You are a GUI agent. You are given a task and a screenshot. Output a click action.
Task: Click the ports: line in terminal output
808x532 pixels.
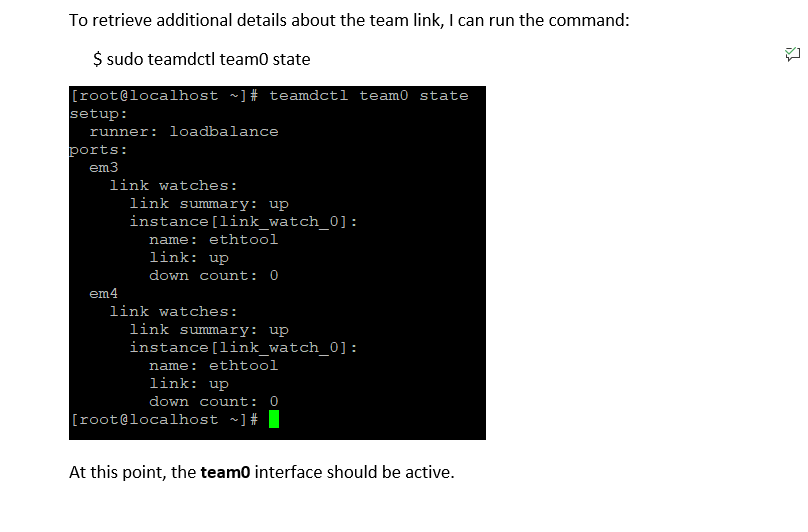coord(98,150)
